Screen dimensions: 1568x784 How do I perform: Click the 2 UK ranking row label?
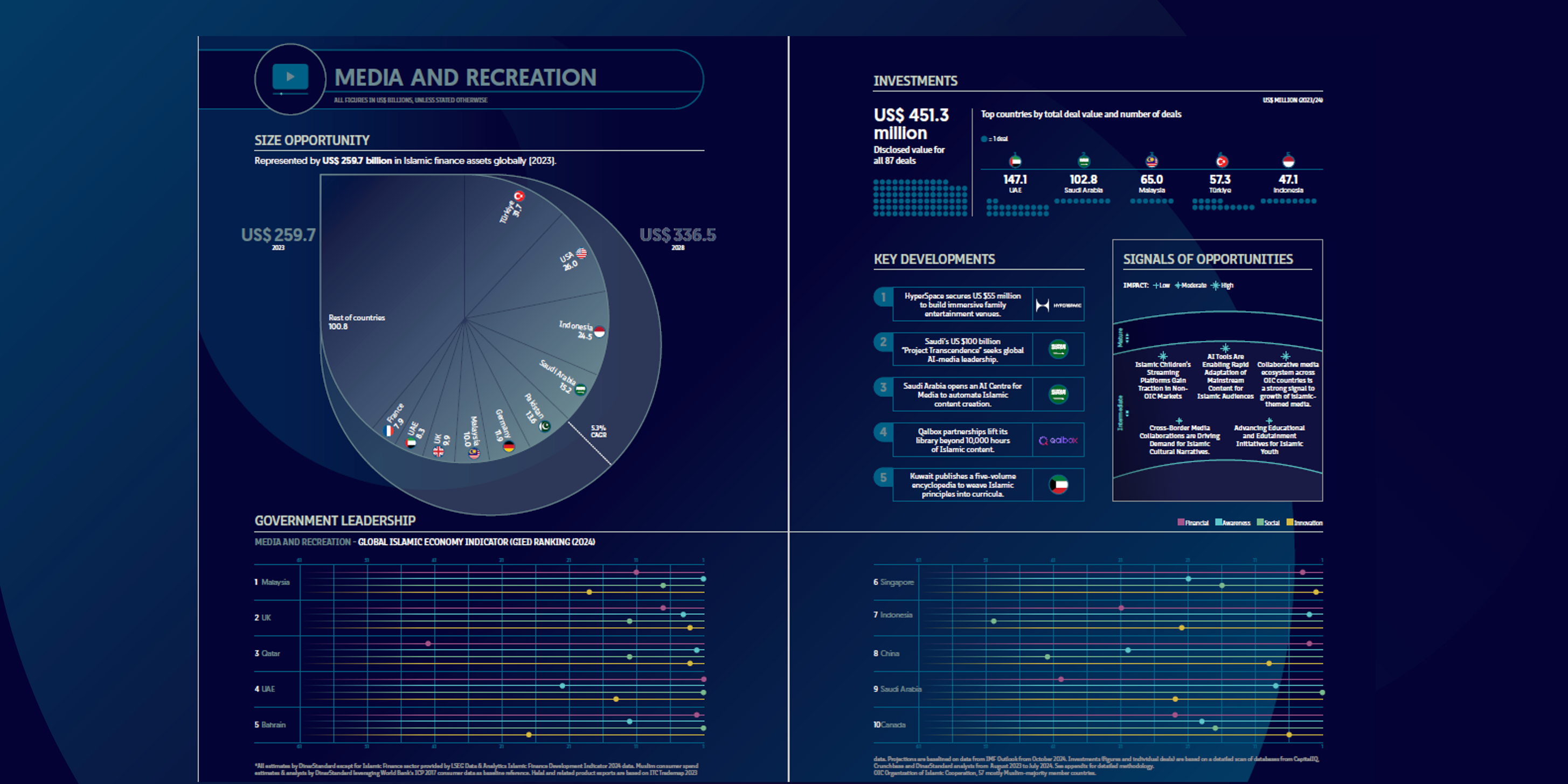click(262, 617)
